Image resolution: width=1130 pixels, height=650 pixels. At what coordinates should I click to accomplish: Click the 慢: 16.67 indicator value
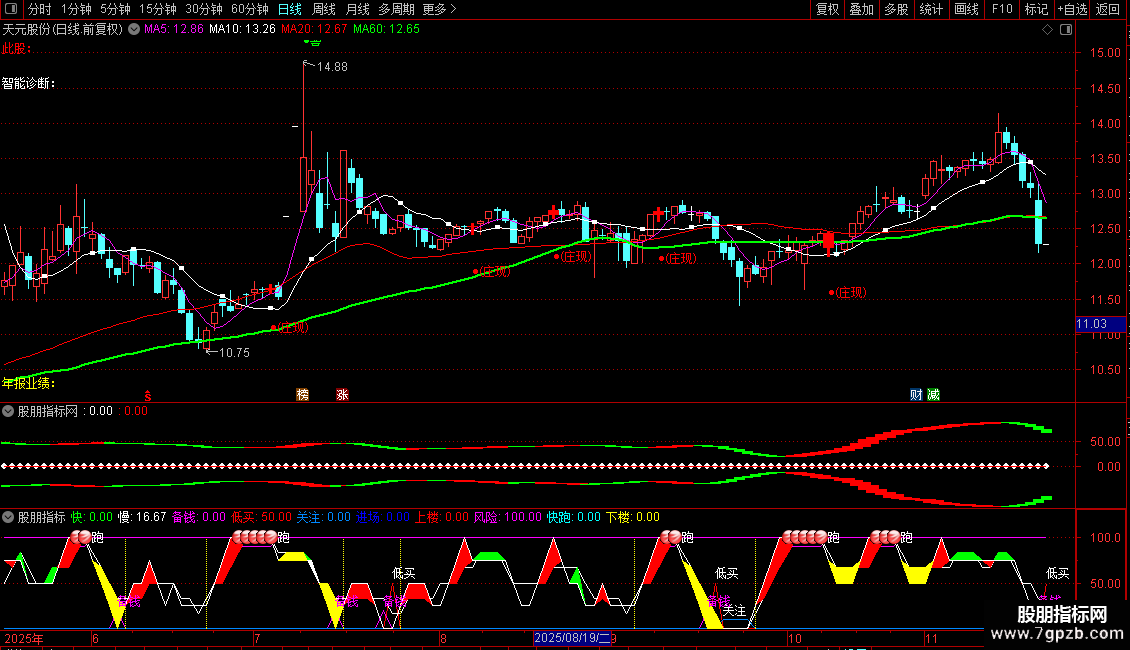click(142, 517)
